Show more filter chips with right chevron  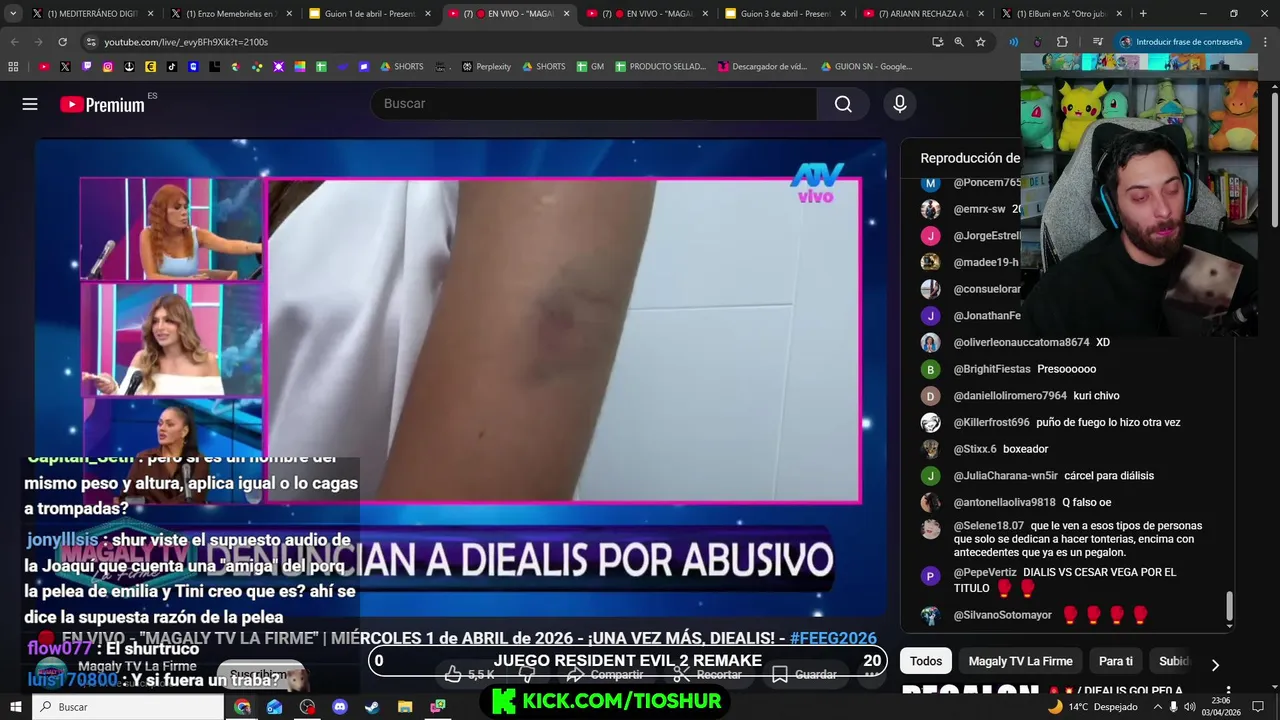click(x=1215, y=664)
